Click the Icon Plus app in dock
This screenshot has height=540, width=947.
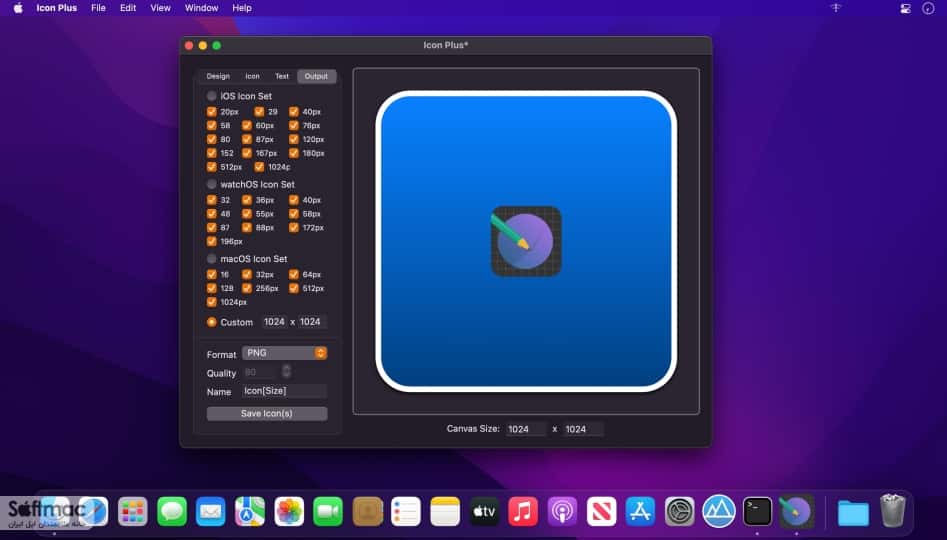tap(797, 512)
